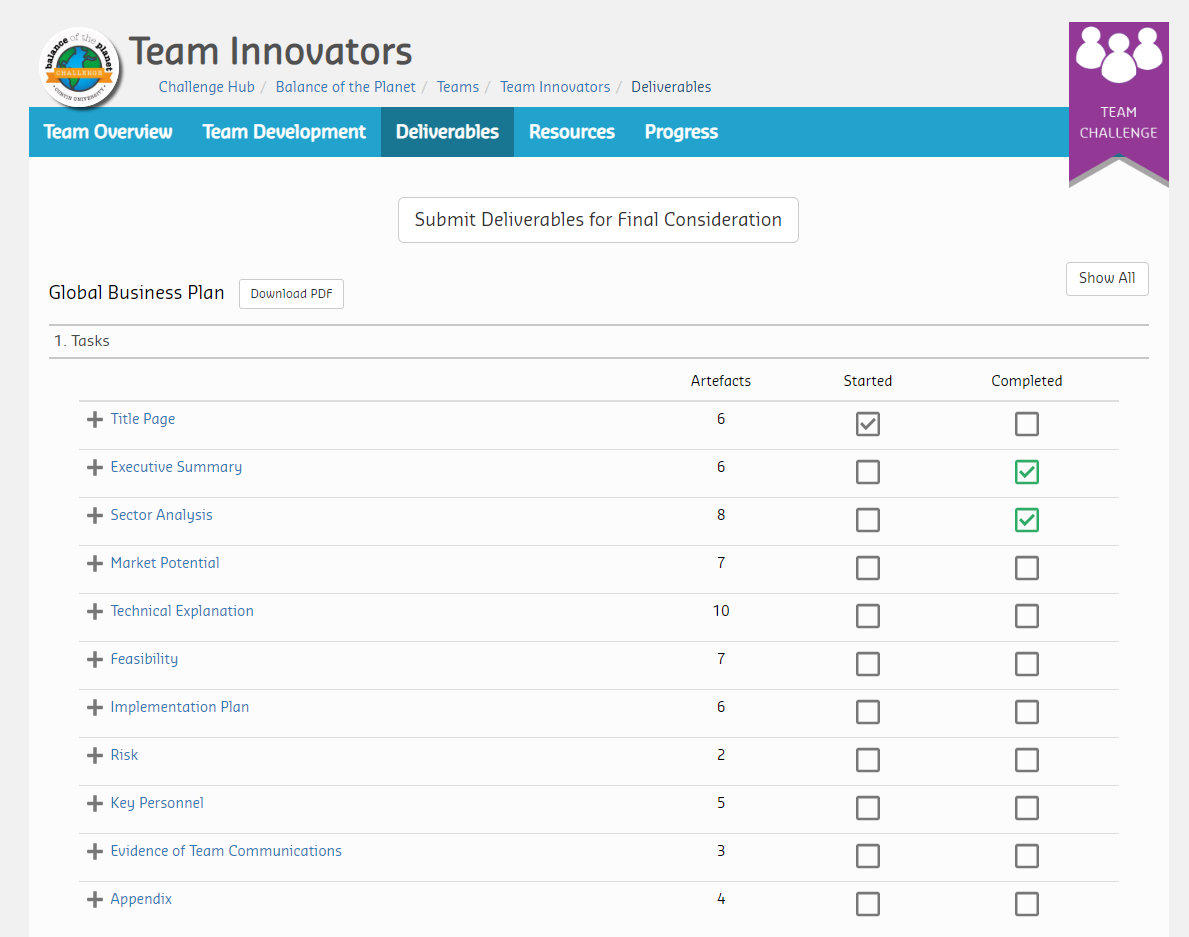Click plus icon beside Risk
Image resolution: width=1189 pixels, height=937 pixels.
[x=95, y=756]
